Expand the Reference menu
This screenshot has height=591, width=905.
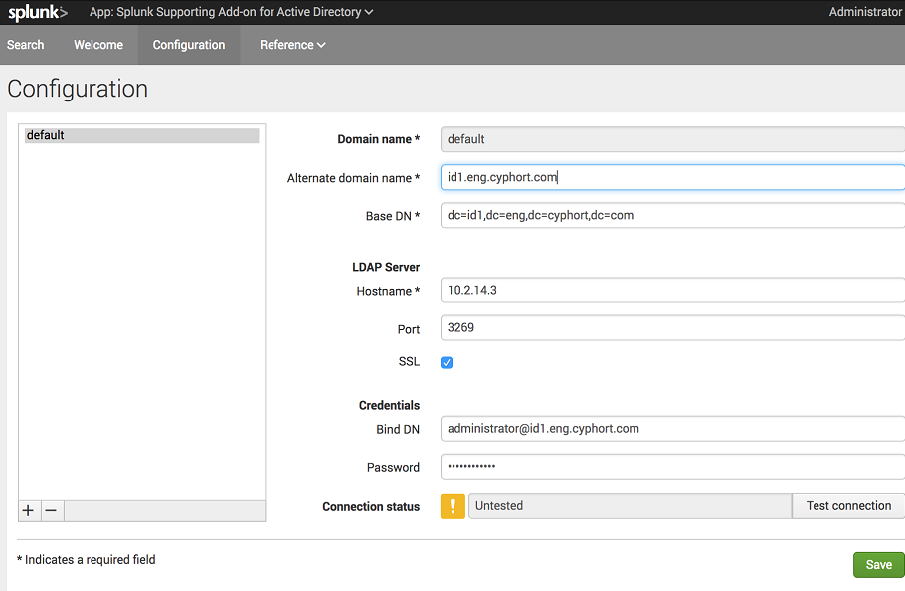pos(292,45)
